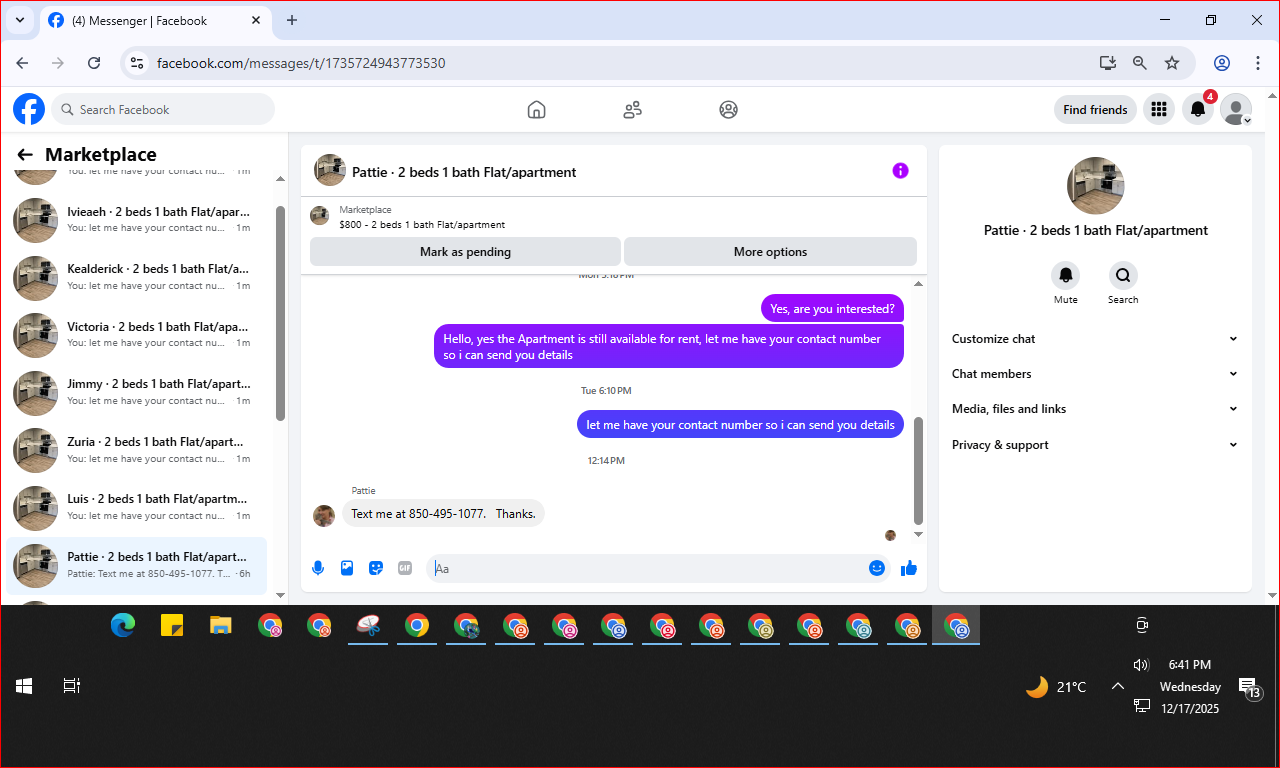Viewport: 1280px width, 768px height.
Task: Open the conversation information icon
Action: [900, 171]
